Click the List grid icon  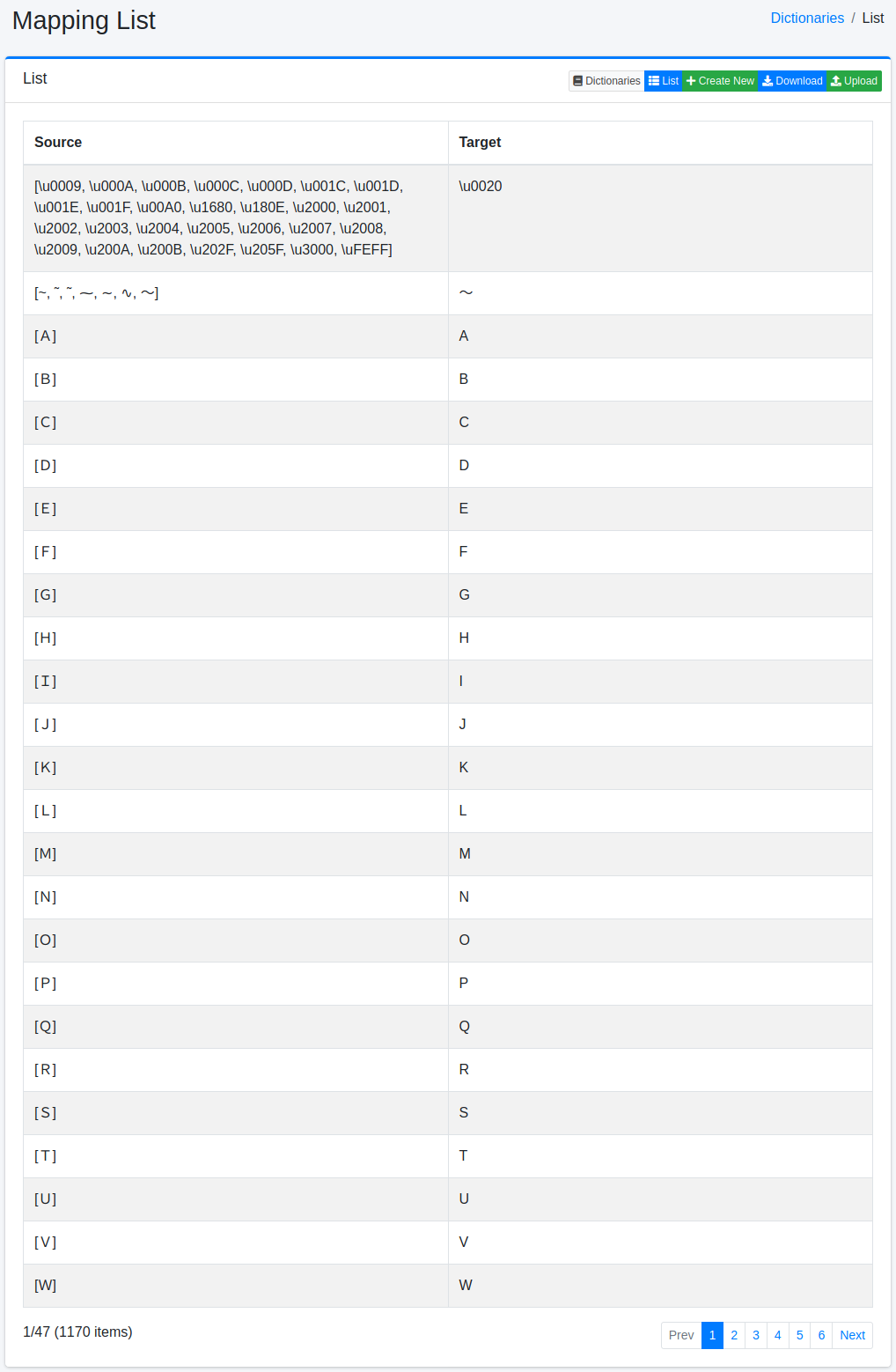(x=654, y=81)
